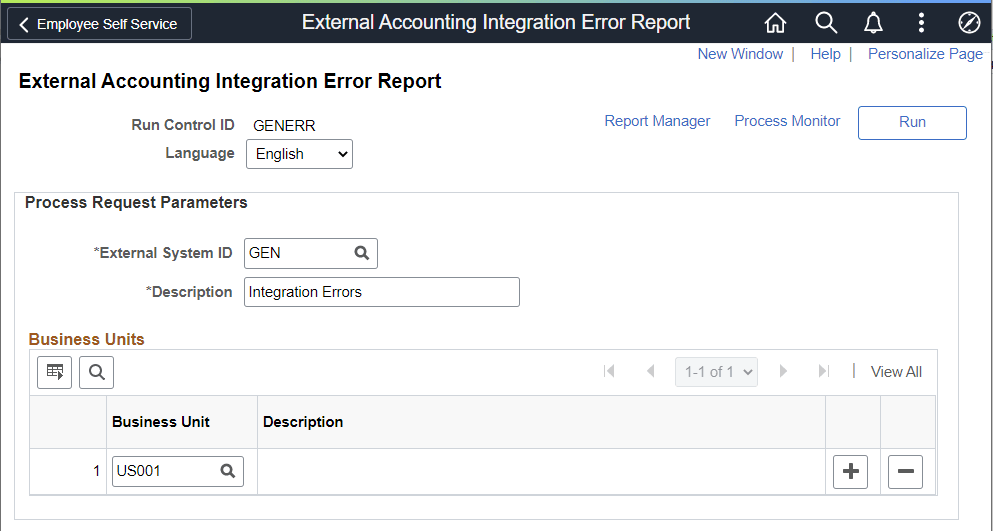
Task: Click the External System ID lookup magnifier
Action: (x=362, y=253)
